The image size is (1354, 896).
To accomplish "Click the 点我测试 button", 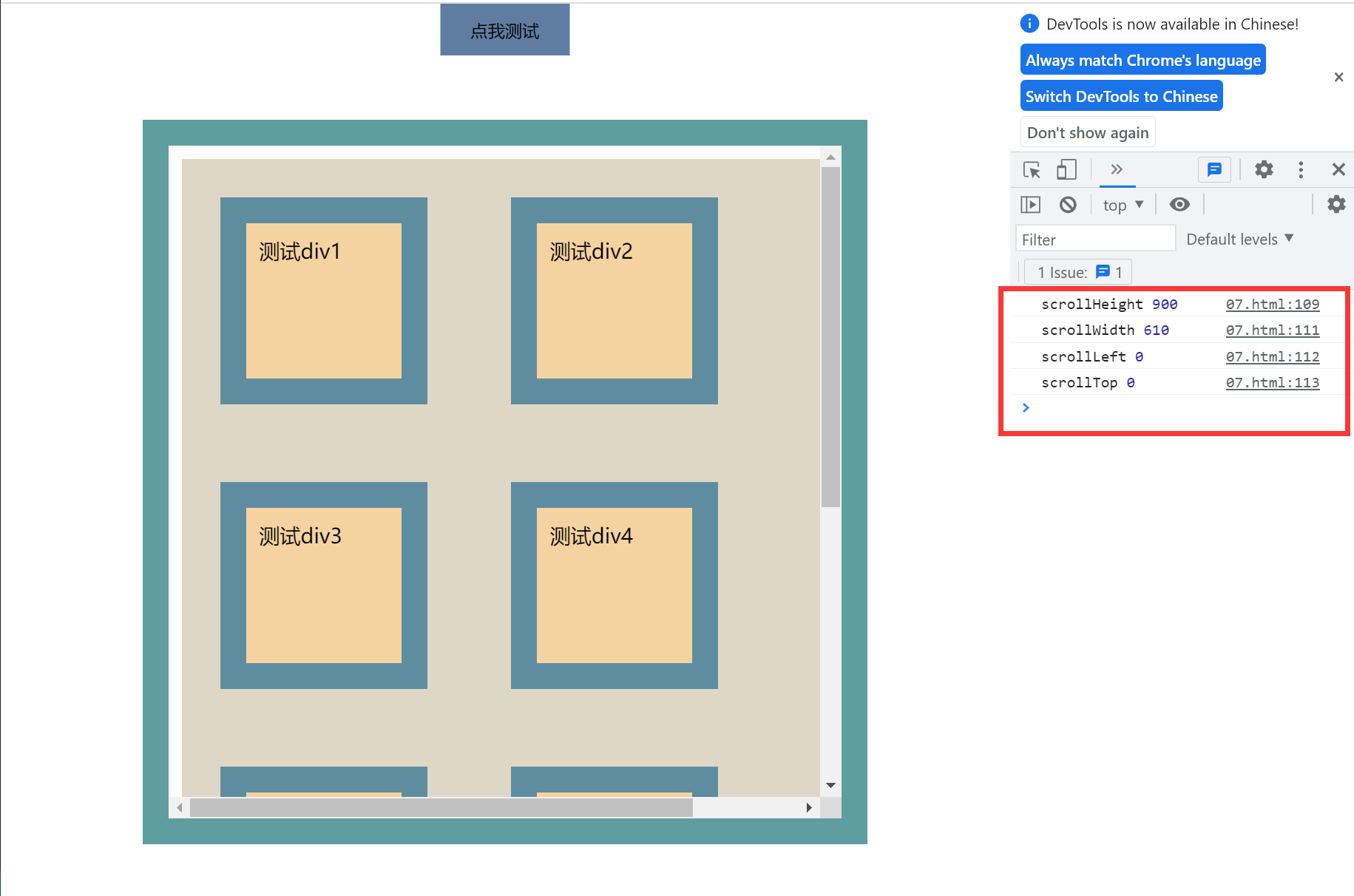I will 505,30.
